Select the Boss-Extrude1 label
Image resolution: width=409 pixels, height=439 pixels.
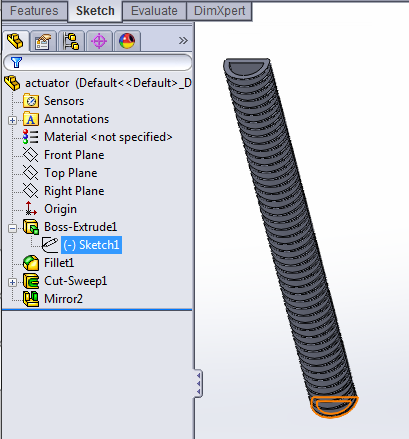click(x=80, y=227)
